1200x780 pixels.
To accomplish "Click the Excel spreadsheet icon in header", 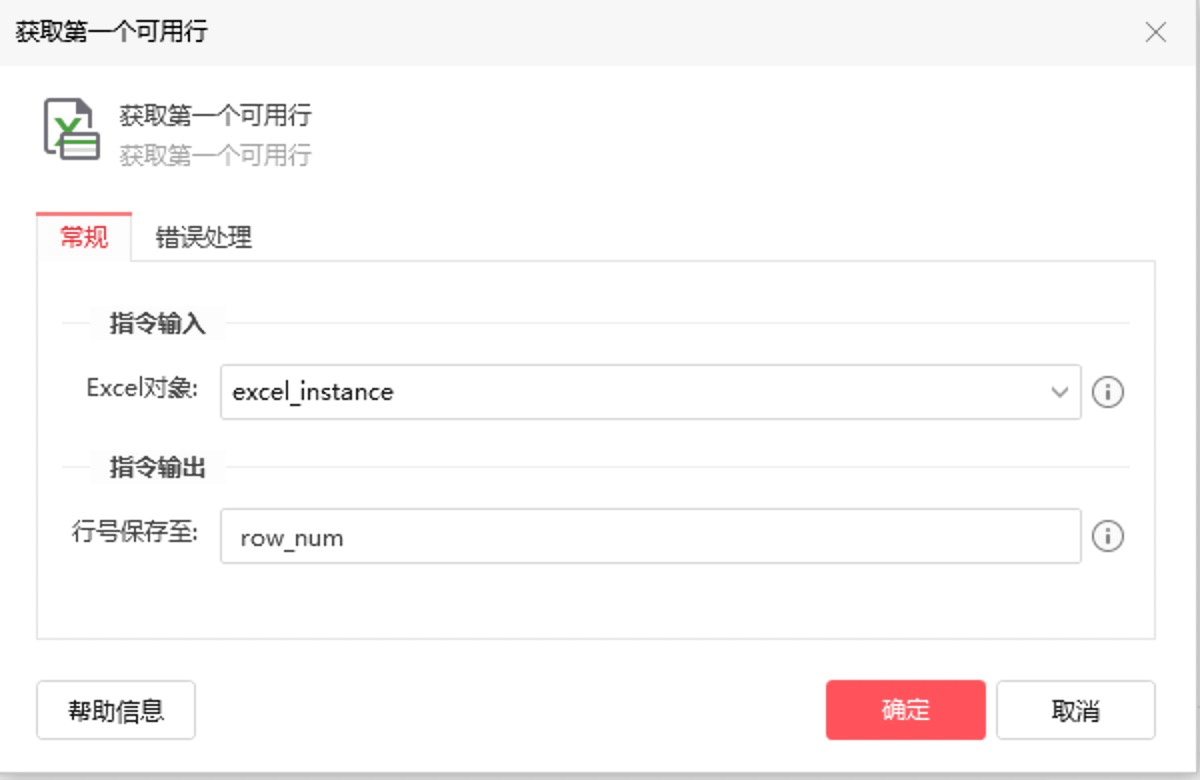I will [70, 129].
